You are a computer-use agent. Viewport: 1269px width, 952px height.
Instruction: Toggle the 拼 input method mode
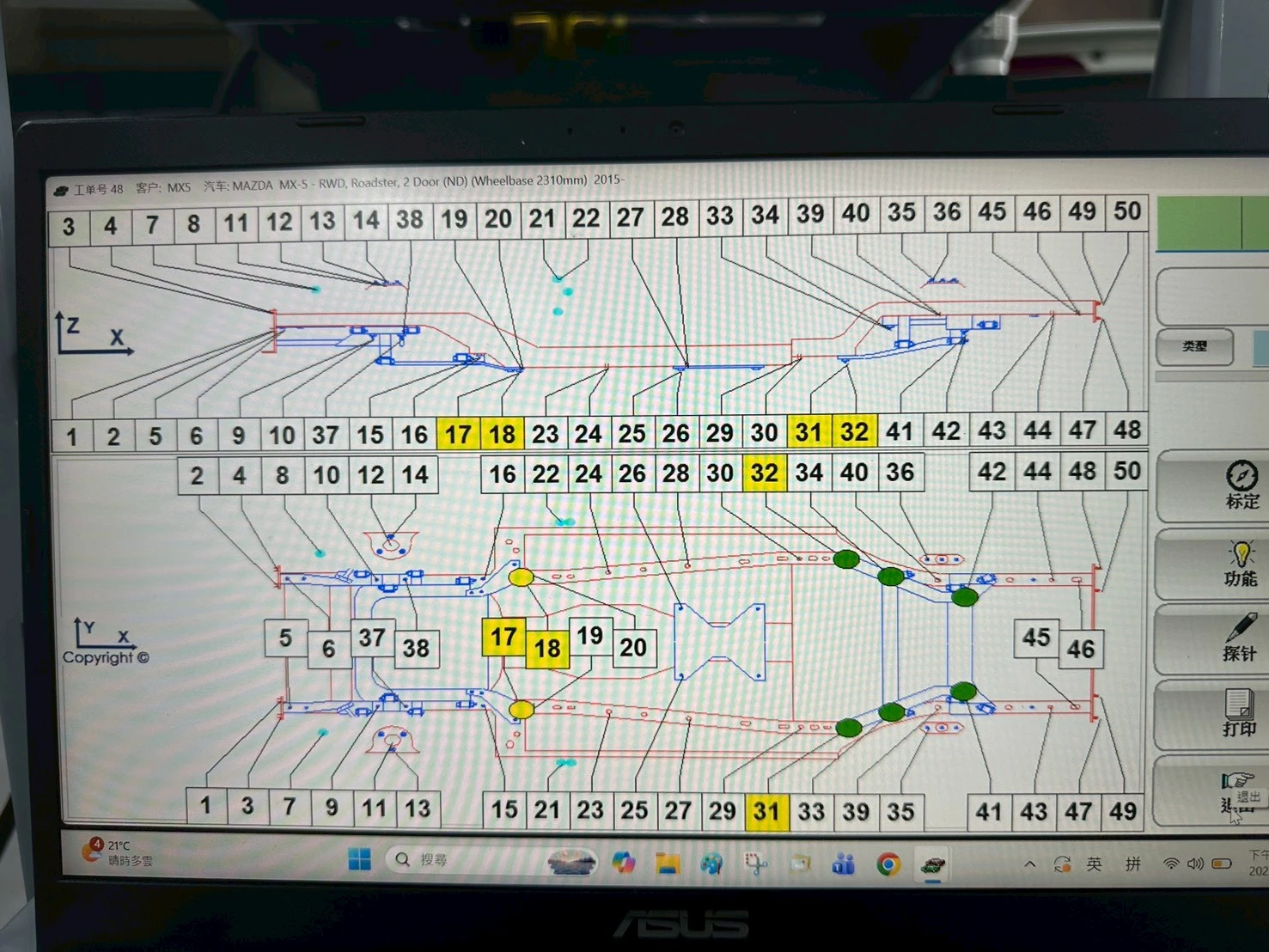[1133, 864]
